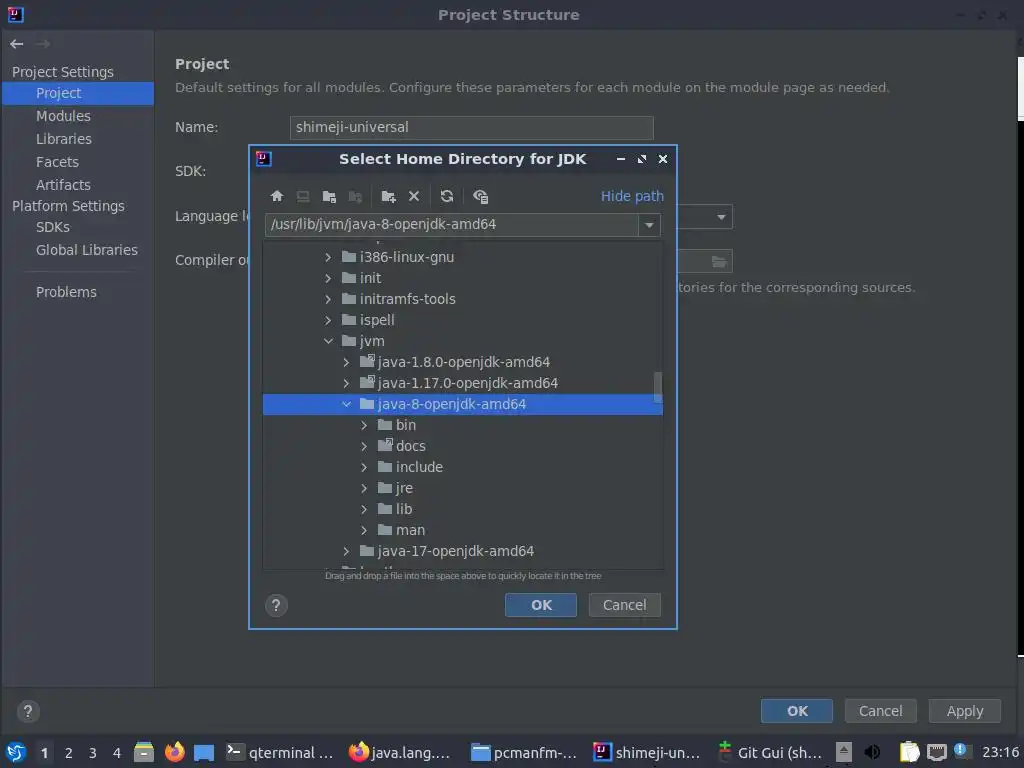Open the path history dropdown arrow
This screenshot has height=768, width=1024.
click(649, 225)
